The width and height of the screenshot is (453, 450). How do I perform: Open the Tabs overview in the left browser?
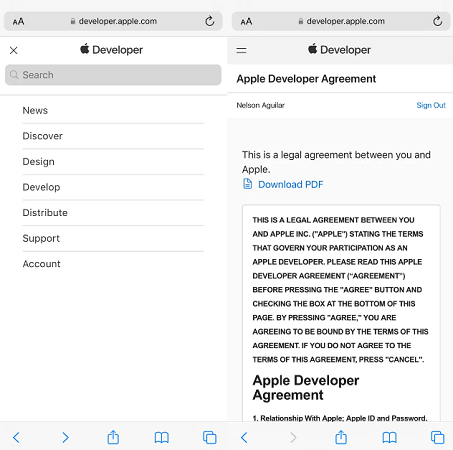tap(210, 437)
